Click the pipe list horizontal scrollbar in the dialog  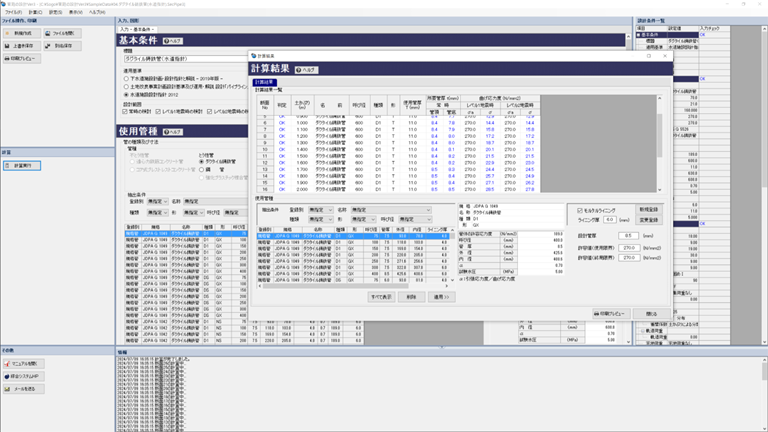click(x=353, y=286)
